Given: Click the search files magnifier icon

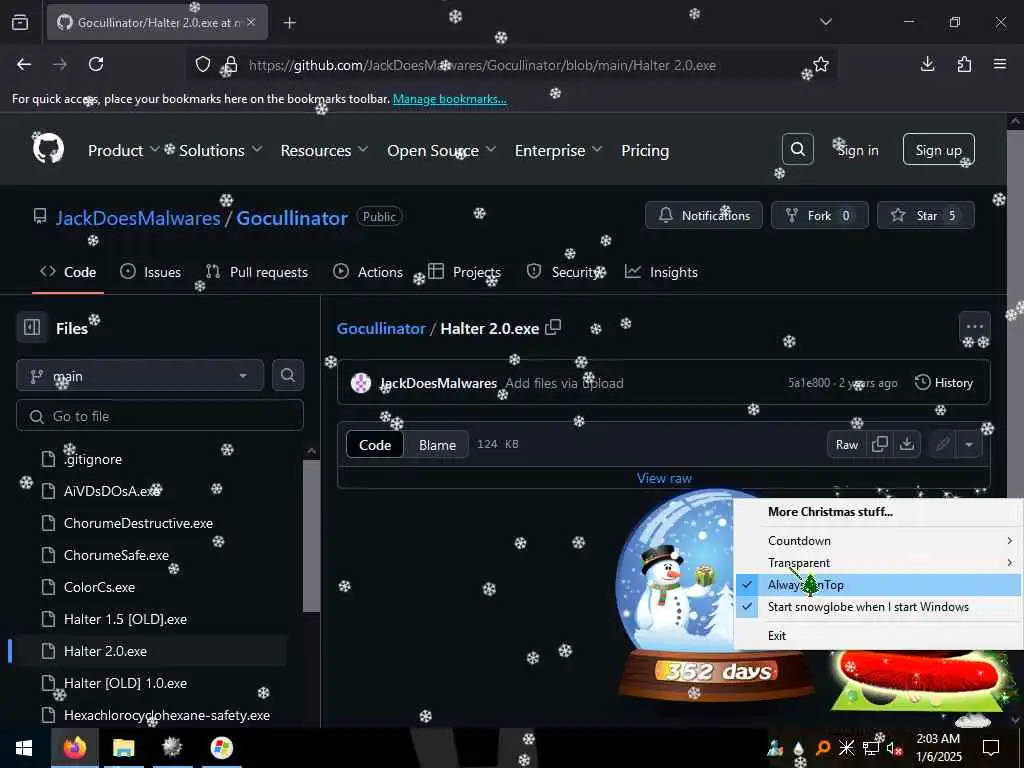Looking at the screenshot, I should click(287, 376).
